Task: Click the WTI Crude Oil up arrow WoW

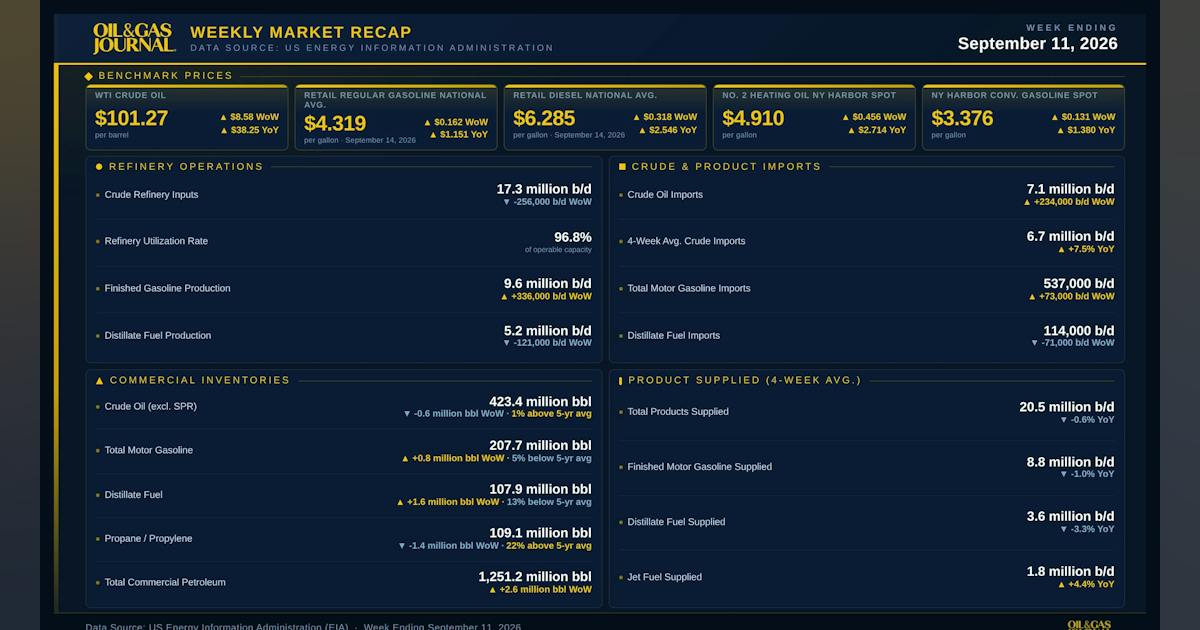Action: (x=223, y=117)
